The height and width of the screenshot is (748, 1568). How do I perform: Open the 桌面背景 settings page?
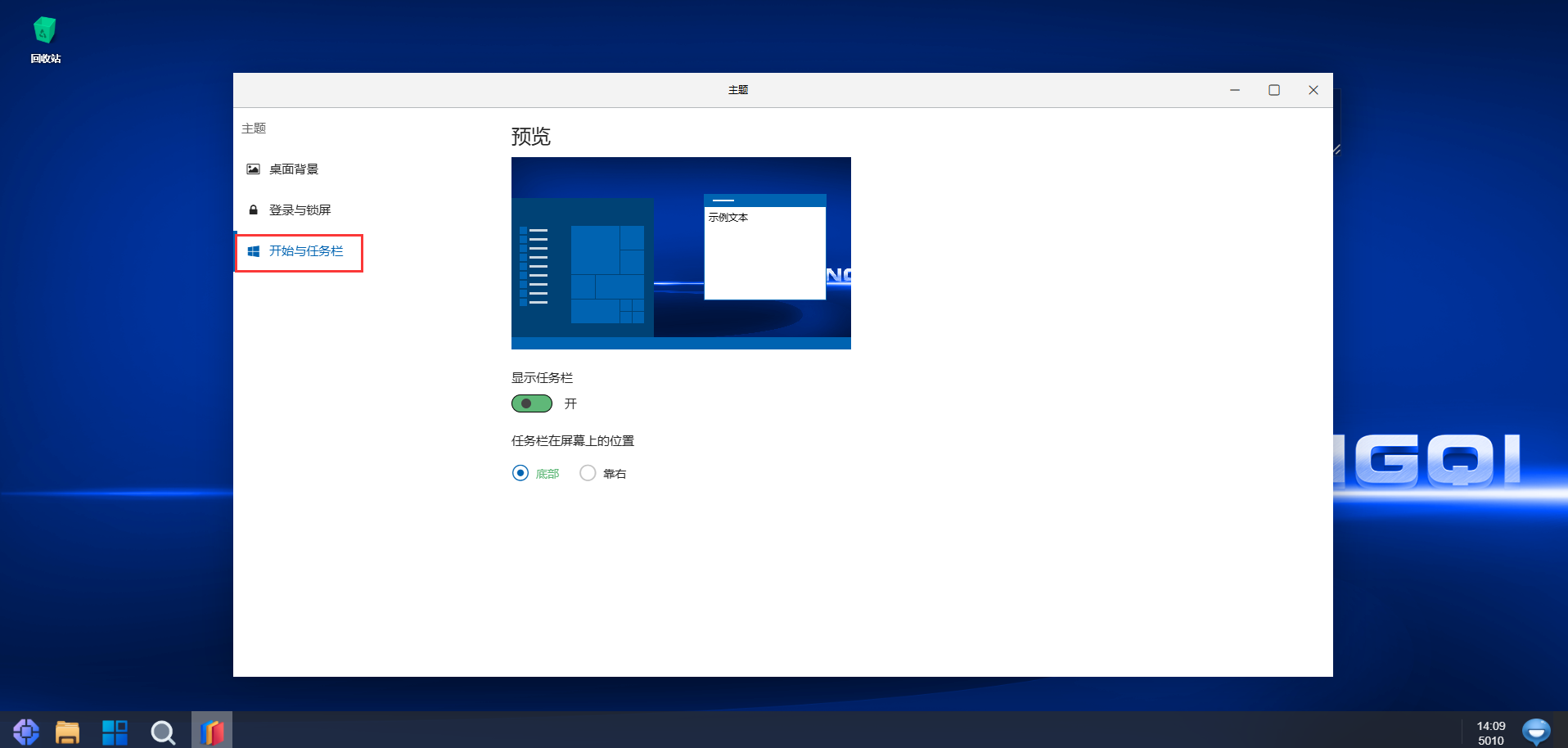coord(282,169)
